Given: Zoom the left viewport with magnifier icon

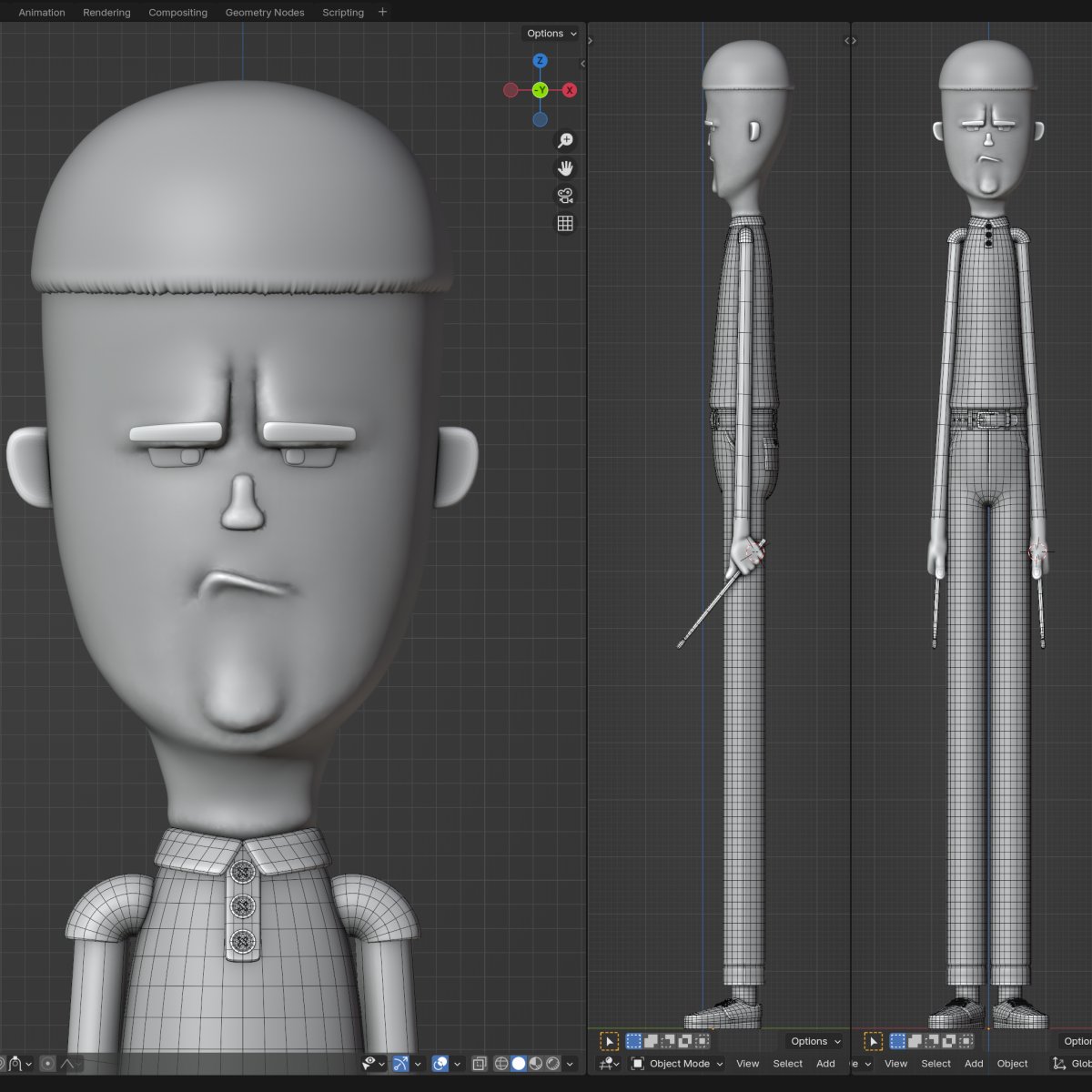Looking at the screenshot, I should click(x=565, y=140).
